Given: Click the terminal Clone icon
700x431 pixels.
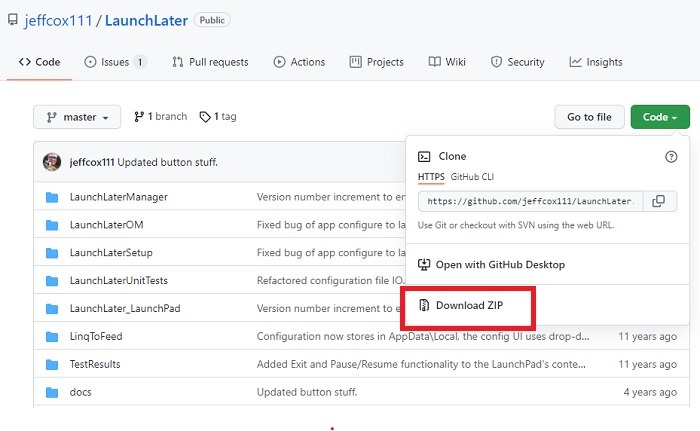Looking at the screenshot, I should pyautogui.click(x=424, y=156).
